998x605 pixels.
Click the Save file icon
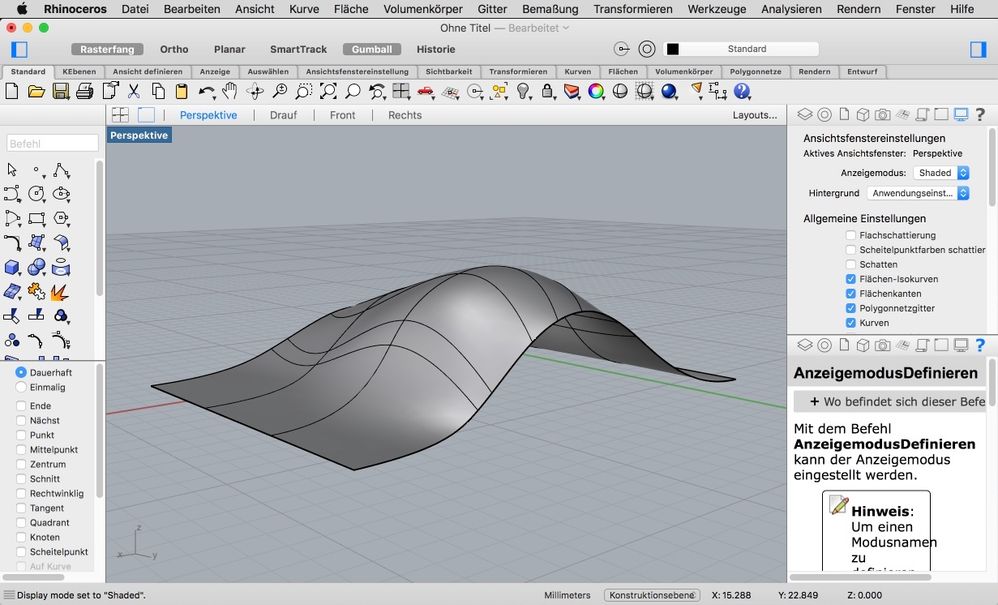[61, 92]
